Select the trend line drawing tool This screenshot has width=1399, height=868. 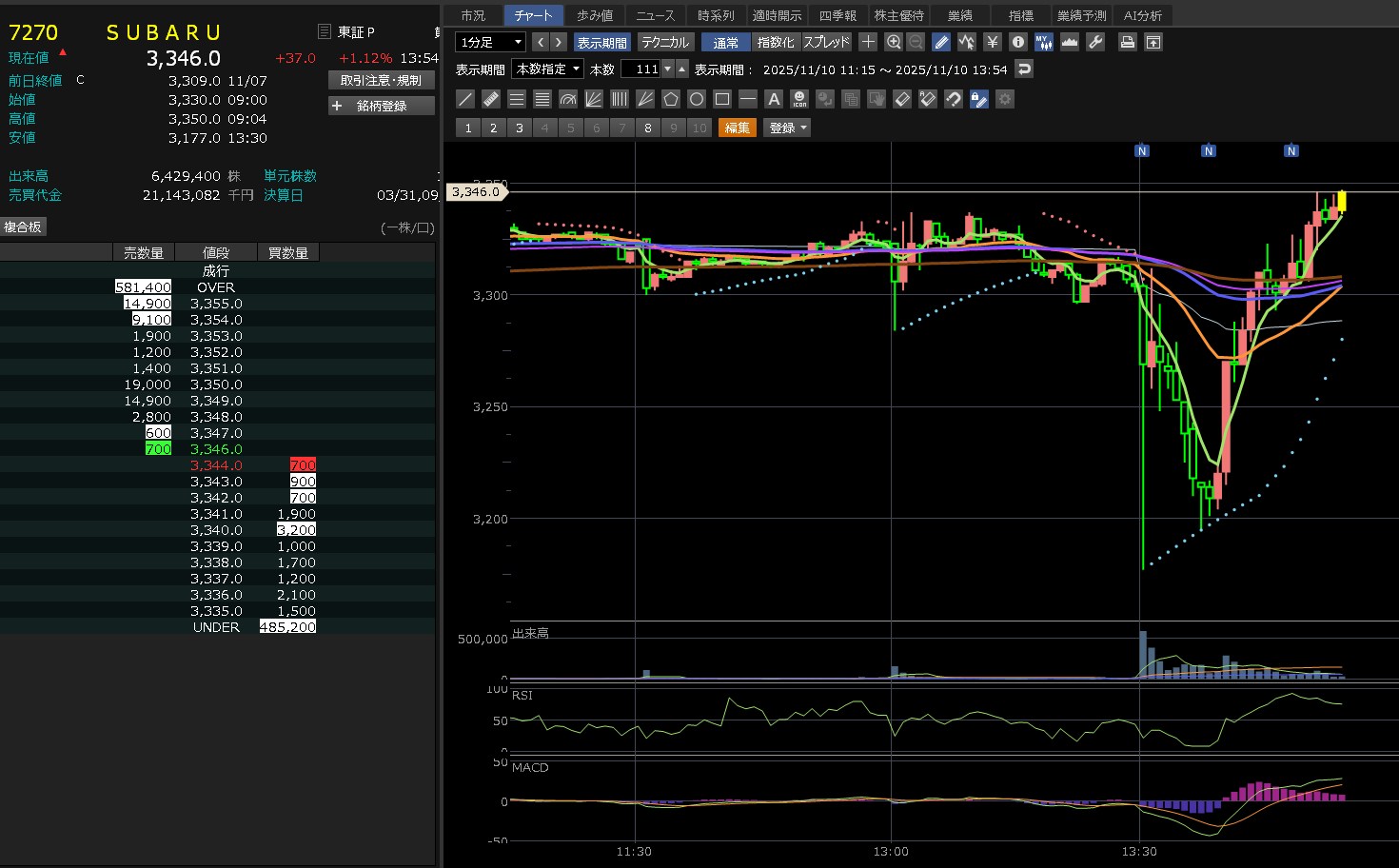465,99
